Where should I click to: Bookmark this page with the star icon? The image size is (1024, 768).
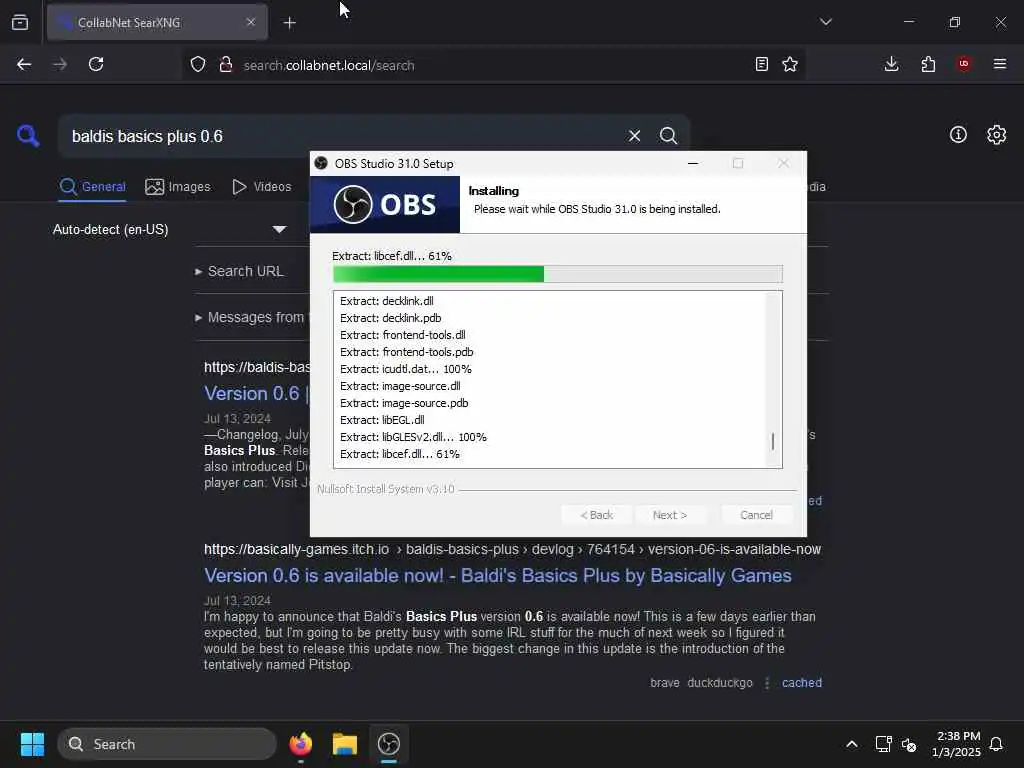click(x=790, y=64)
